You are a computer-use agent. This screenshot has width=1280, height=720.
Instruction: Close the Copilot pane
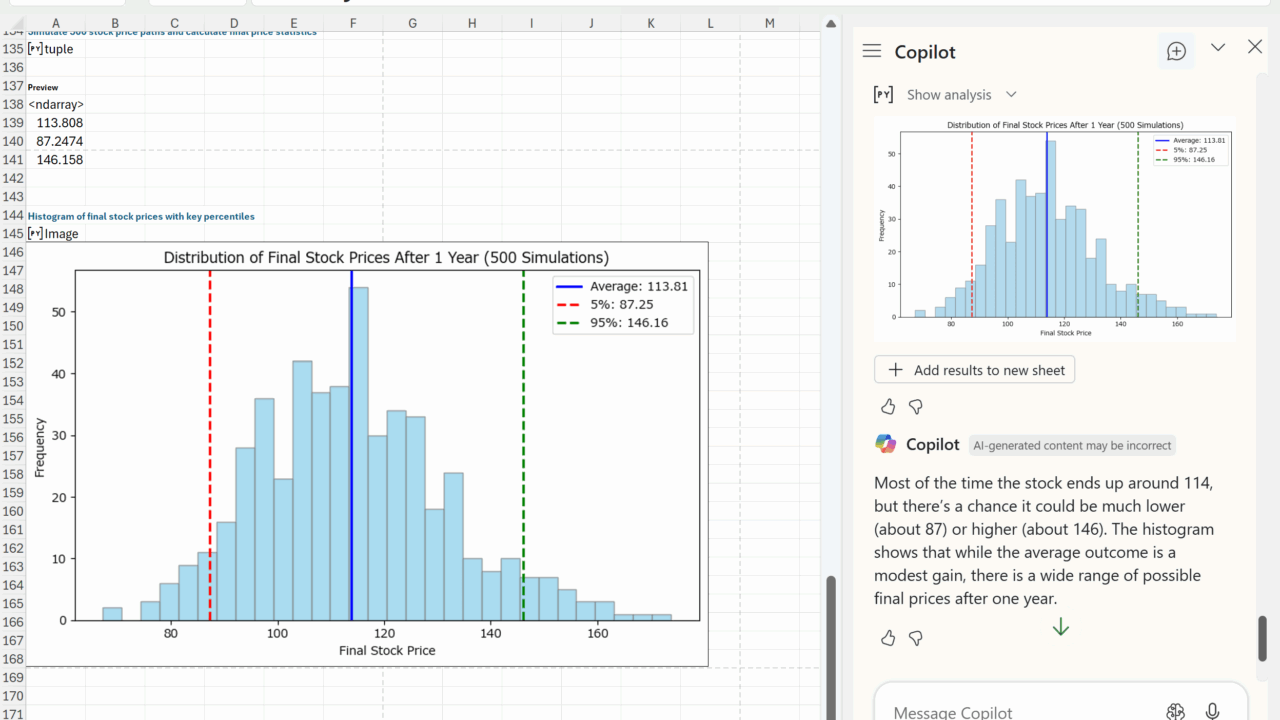pos(1255,47)
